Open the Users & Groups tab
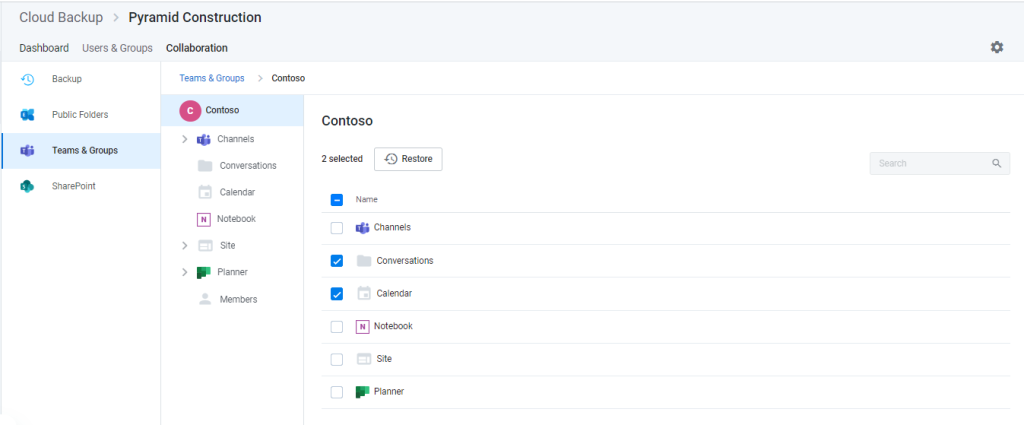Viewport: 1024px width, 425px height. (118, 48)
